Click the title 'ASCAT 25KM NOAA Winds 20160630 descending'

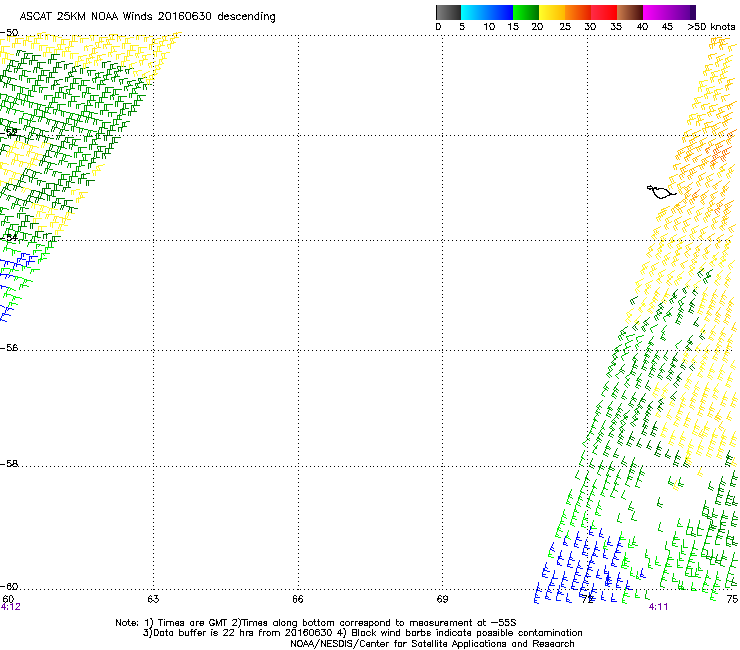coord(147,16)
